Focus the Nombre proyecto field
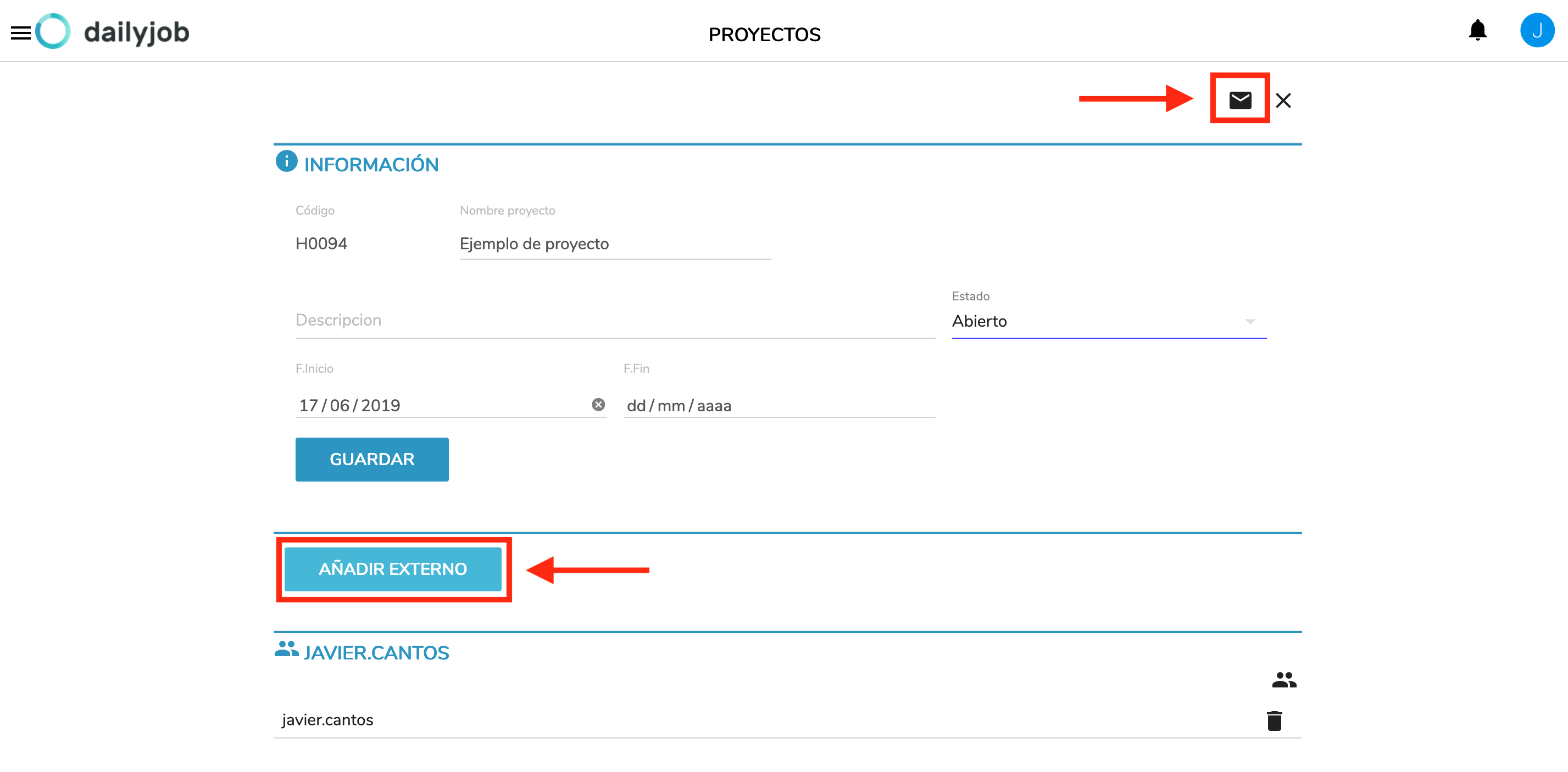1568x772 pixels. pyautogui.click(x=615, y=244)
